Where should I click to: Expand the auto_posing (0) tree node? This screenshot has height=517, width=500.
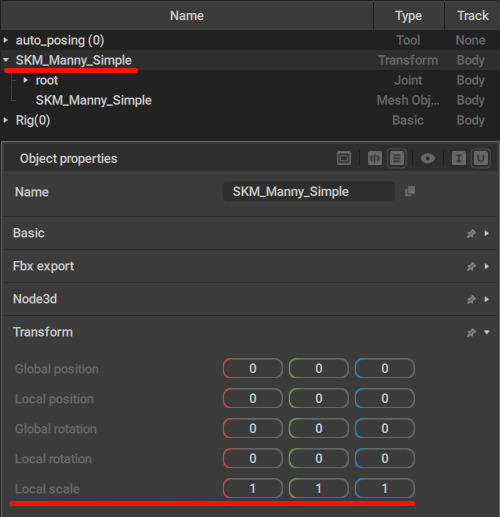click(6, 40)
